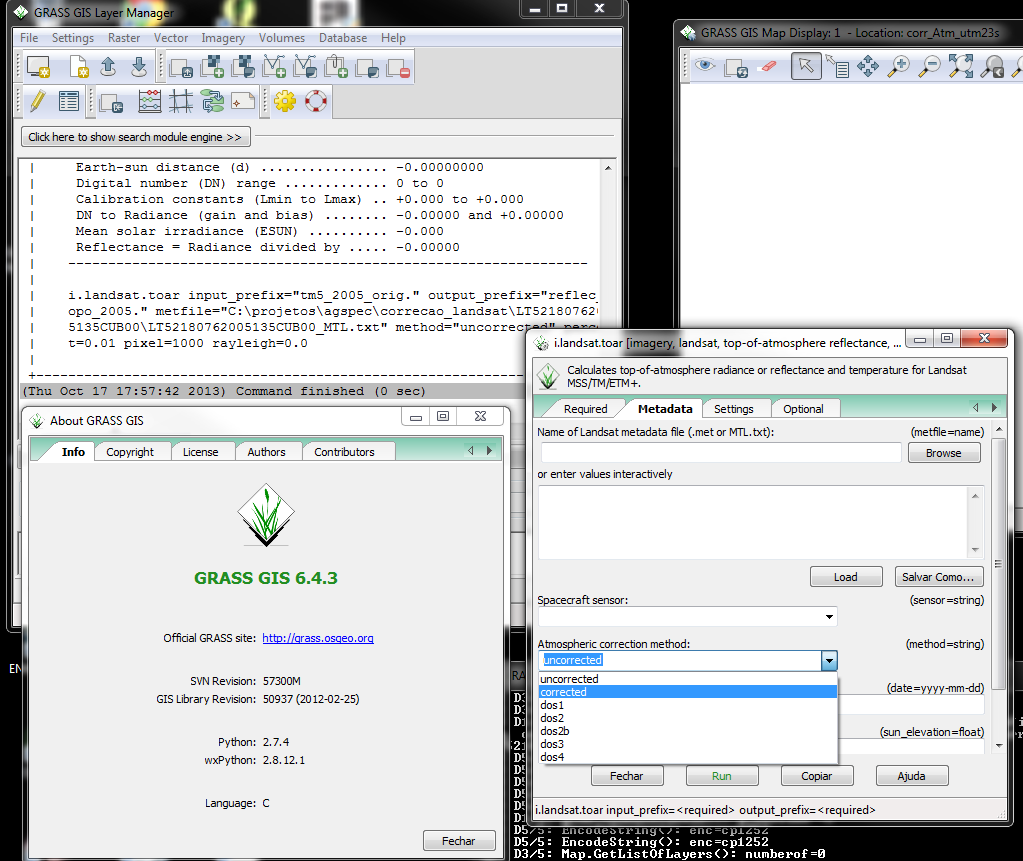Choose 'dos1' correction method
This screenshot has height=861, width=1023.
688,705
